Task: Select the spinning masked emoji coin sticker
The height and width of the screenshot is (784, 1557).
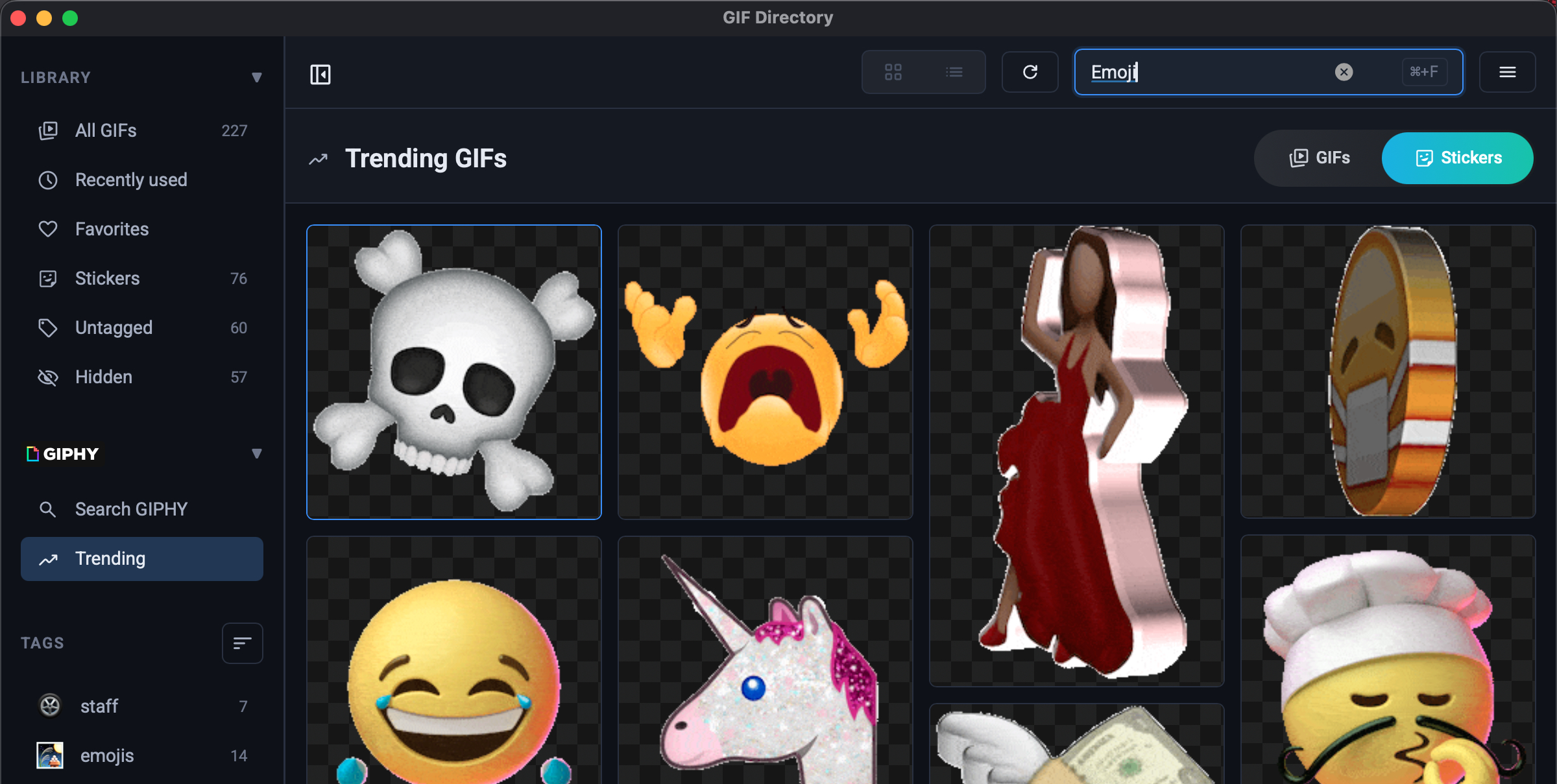Action: click(1388, 371)
